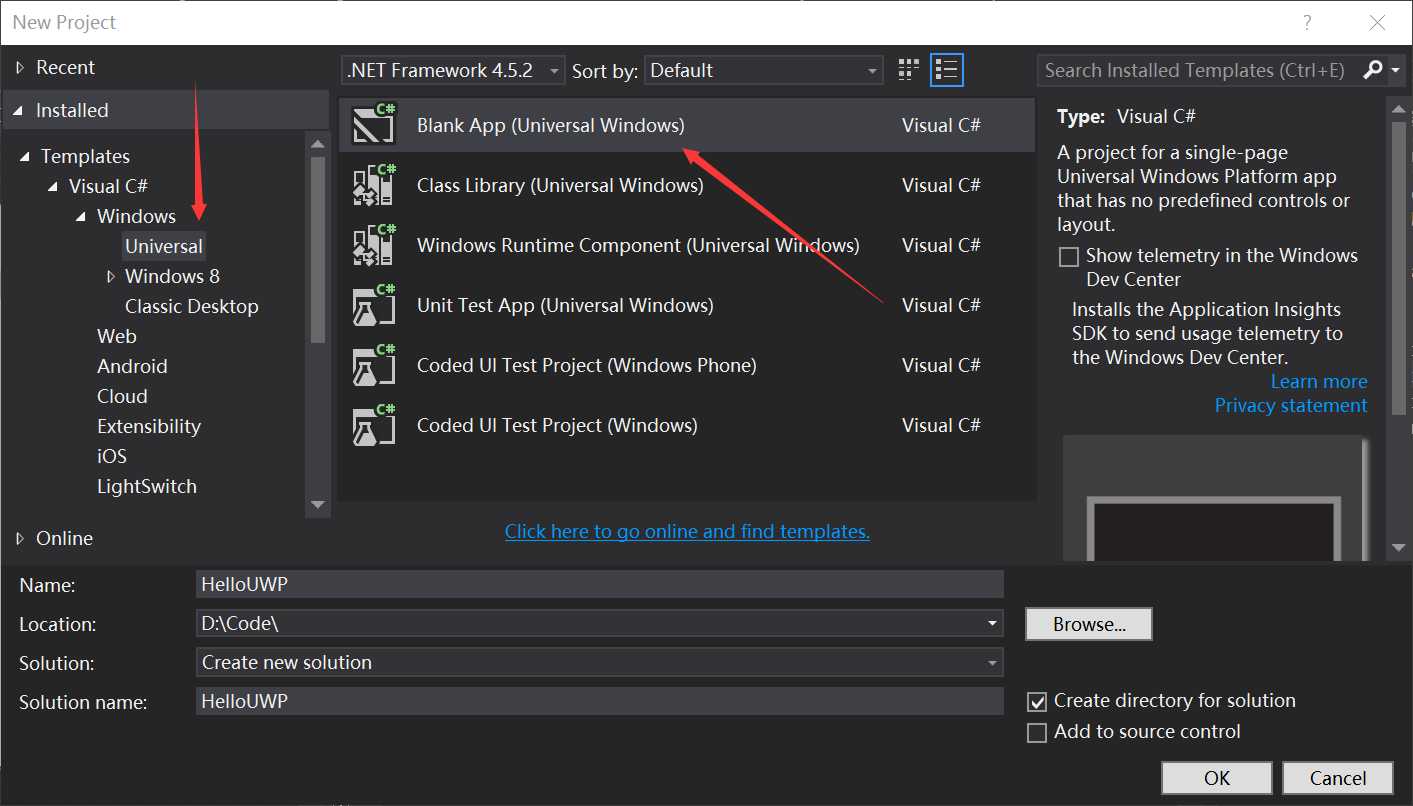
Task: Click the Class Library template icon
Action: click(375, 185)
